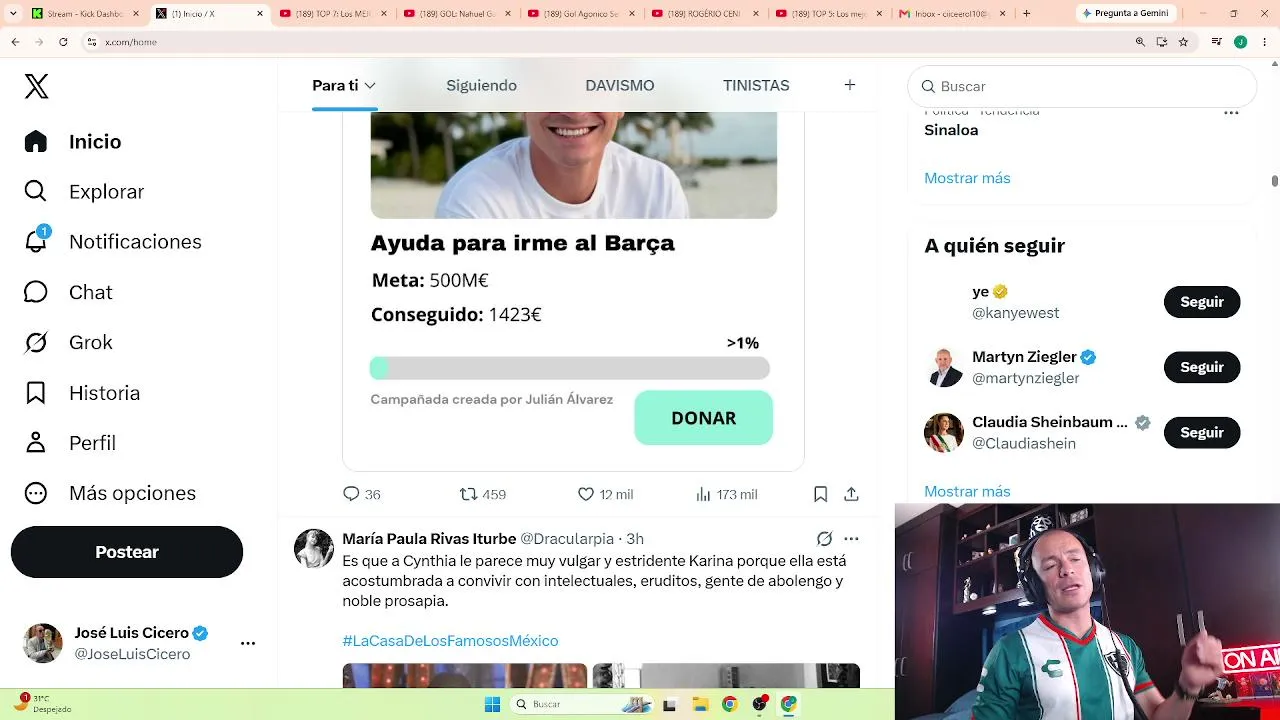Image resolution: width=1280 pixels, height=720 pixels.
Task: Click the Buscar search field on X
Action: point(1082,86)
